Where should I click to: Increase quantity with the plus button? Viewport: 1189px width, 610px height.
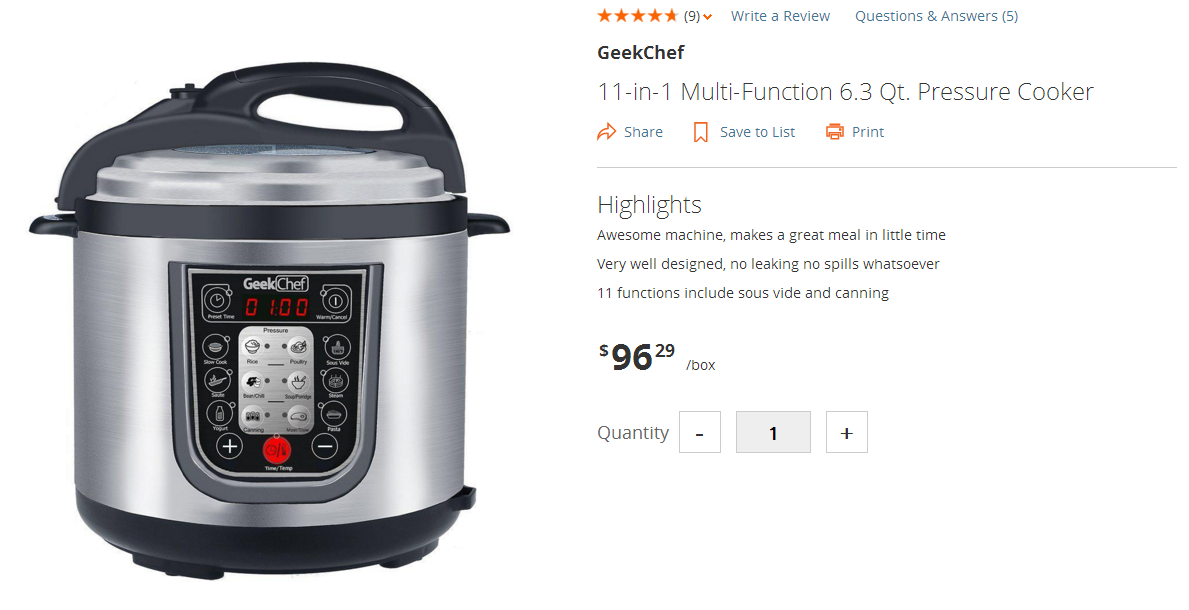point(846,432)
